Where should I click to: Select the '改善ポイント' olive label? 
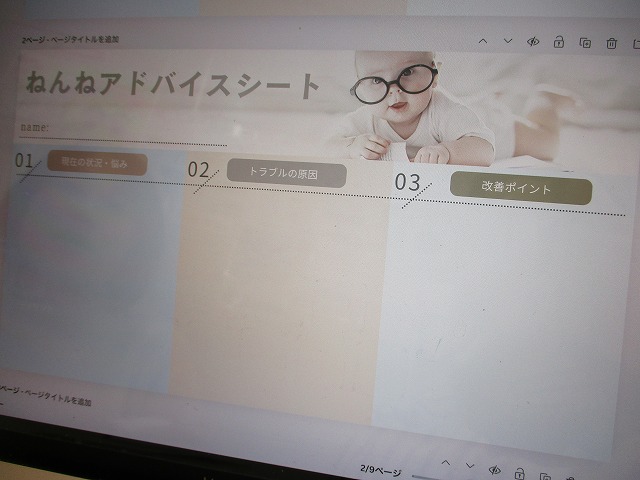coord(521,188)
